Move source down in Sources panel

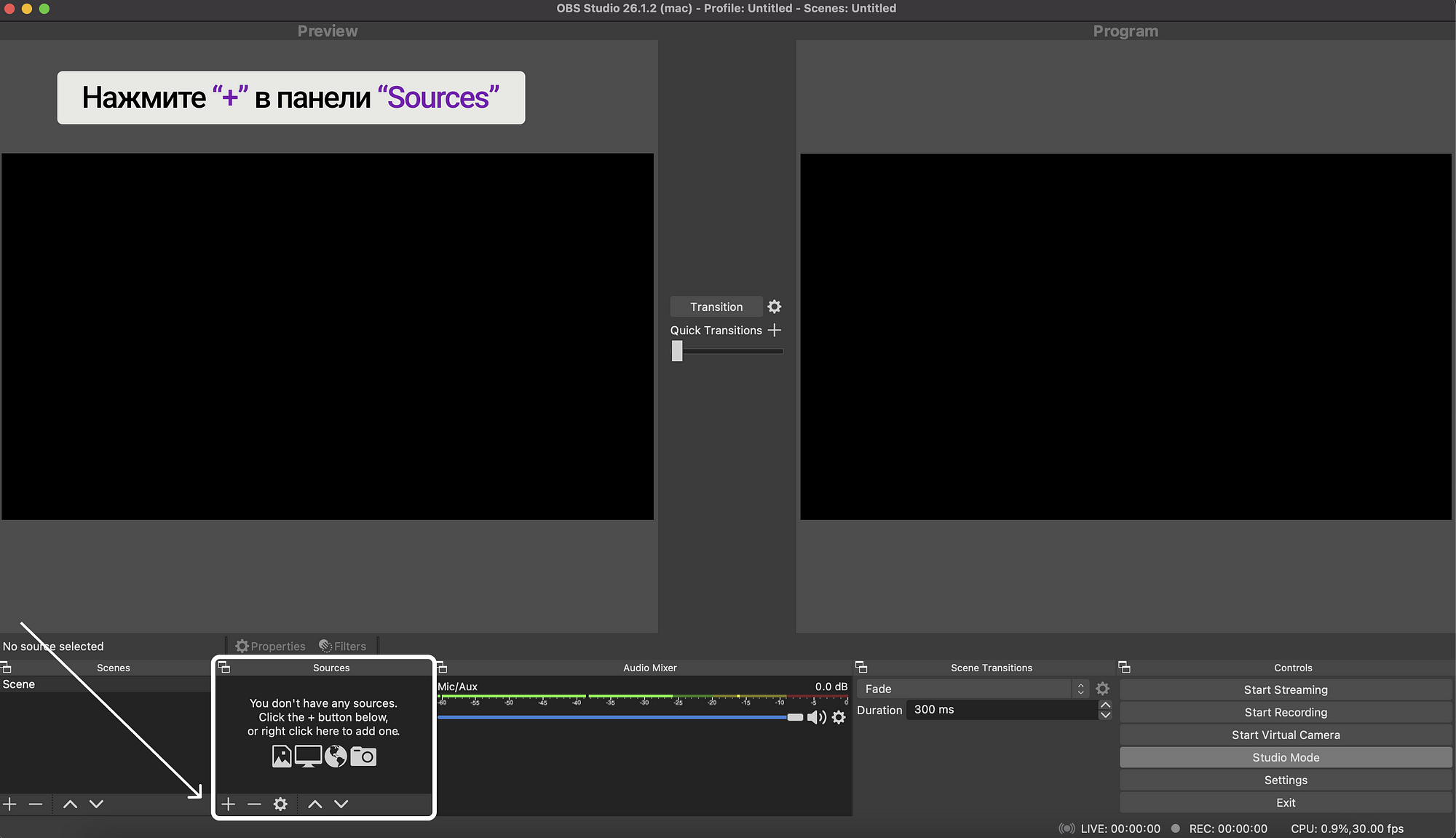click(341, 804)
